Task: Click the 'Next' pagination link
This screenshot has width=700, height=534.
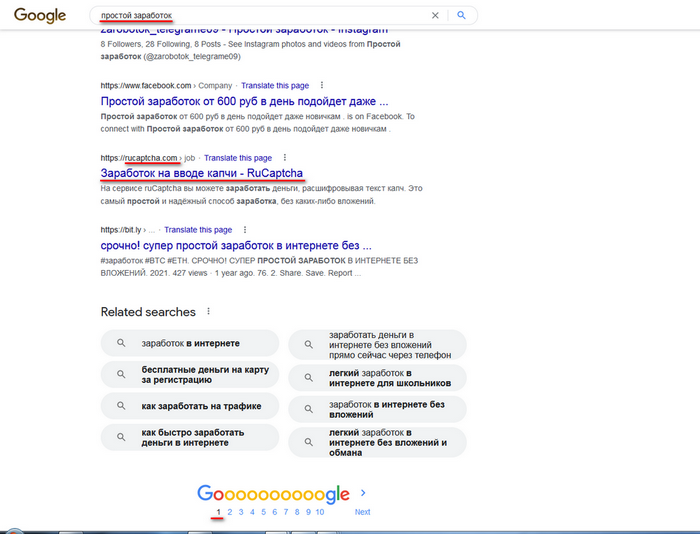Action: (x=362, y=512)
